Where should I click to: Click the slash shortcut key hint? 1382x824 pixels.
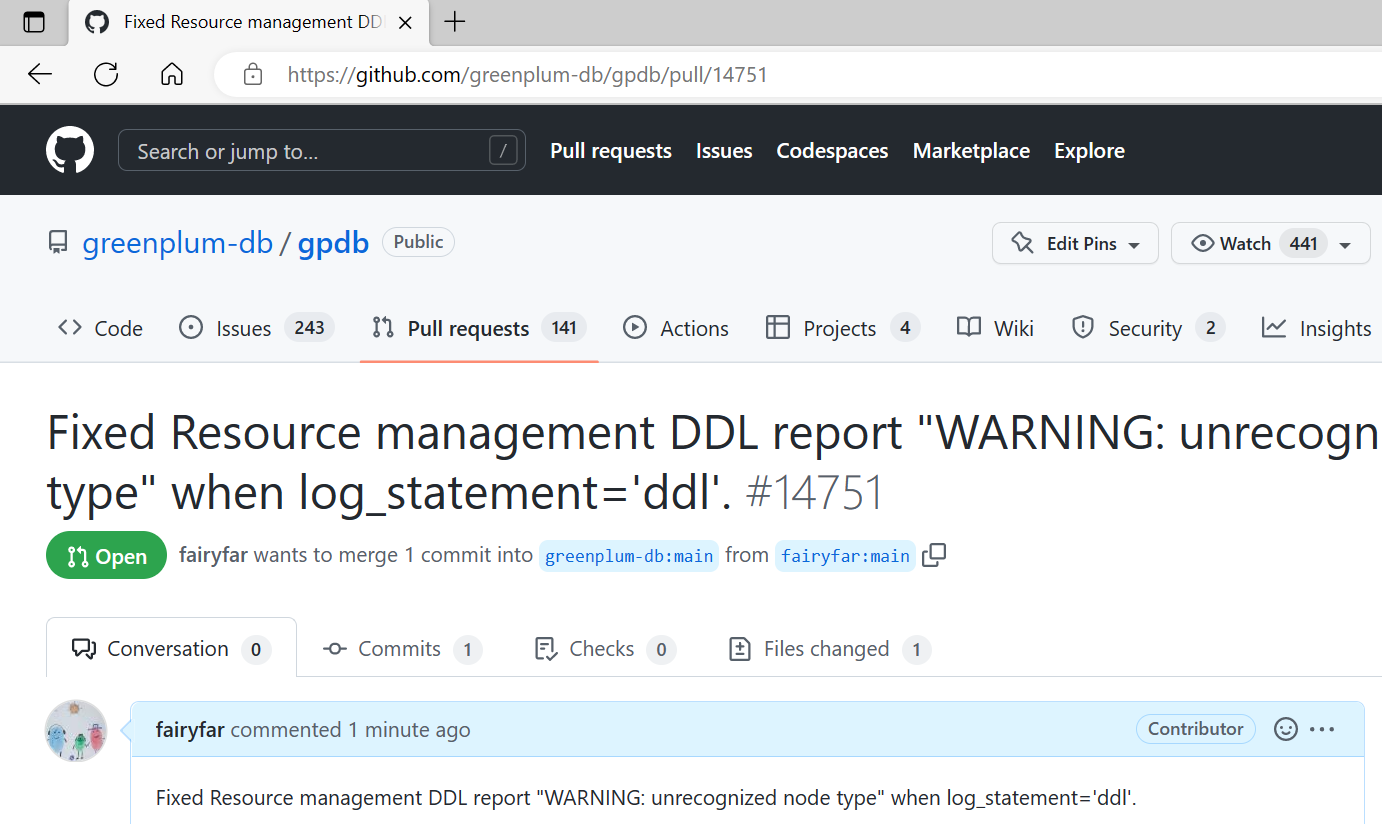tap(503, 151)
